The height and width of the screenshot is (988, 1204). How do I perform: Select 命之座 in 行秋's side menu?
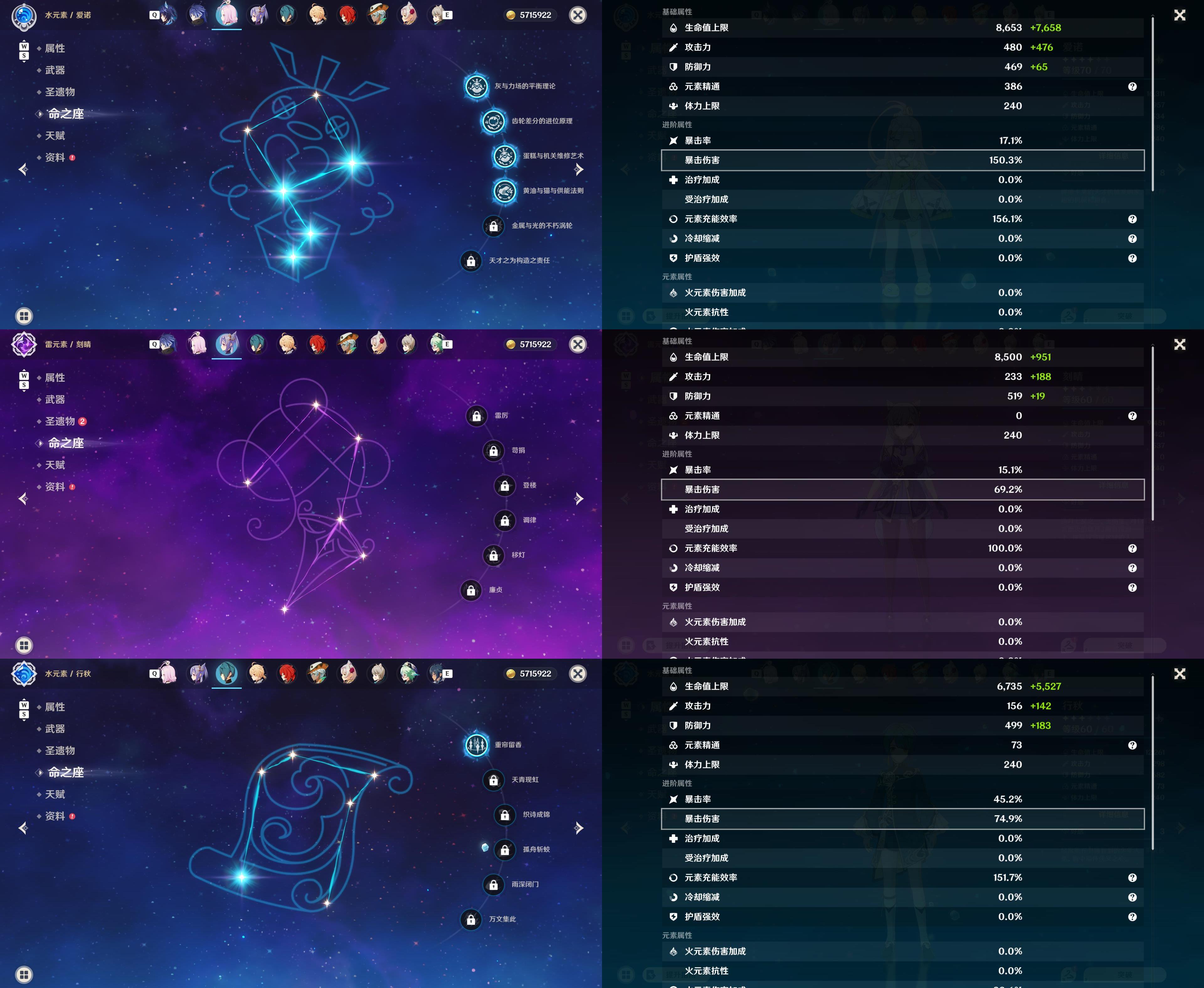point(66,772)
